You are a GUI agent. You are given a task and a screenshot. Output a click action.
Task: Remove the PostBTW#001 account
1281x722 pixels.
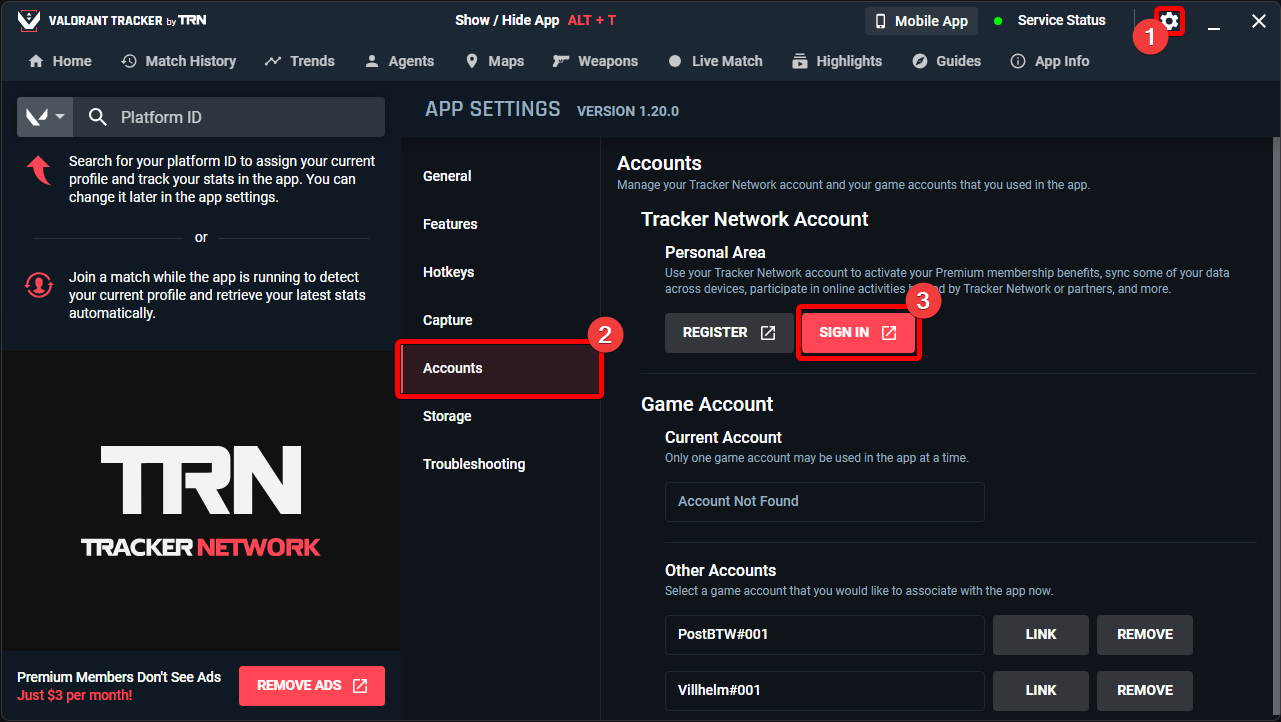(1144, 635)
